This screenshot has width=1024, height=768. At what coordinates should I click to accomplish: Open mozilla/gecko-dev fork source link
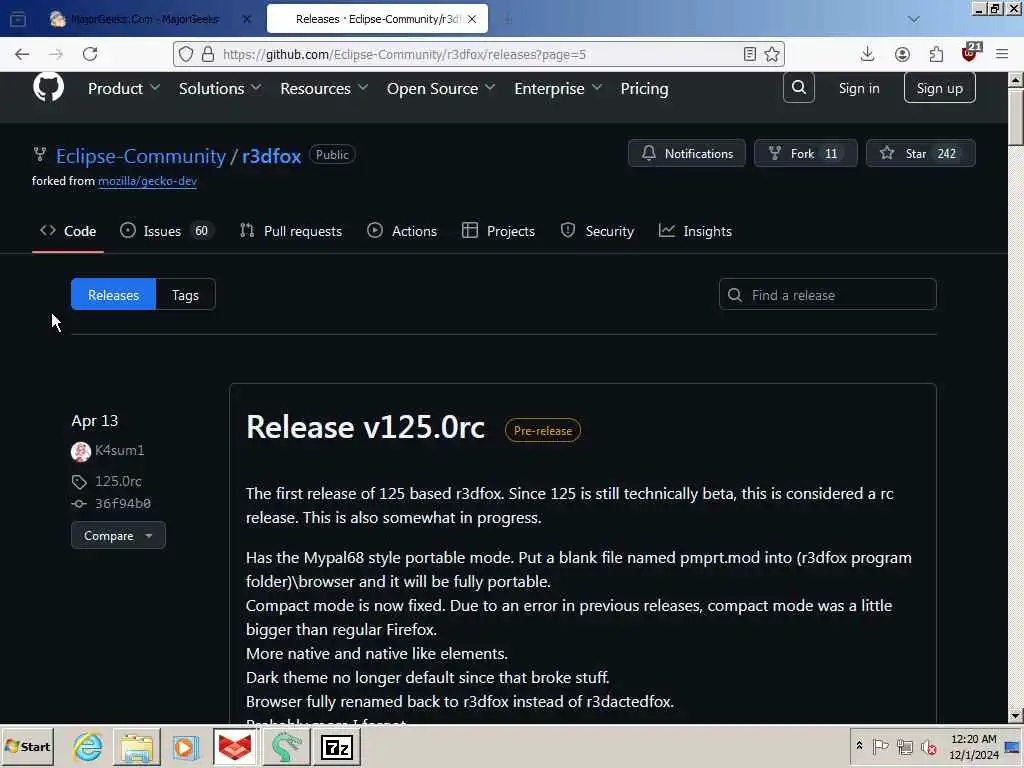(148, 181)
